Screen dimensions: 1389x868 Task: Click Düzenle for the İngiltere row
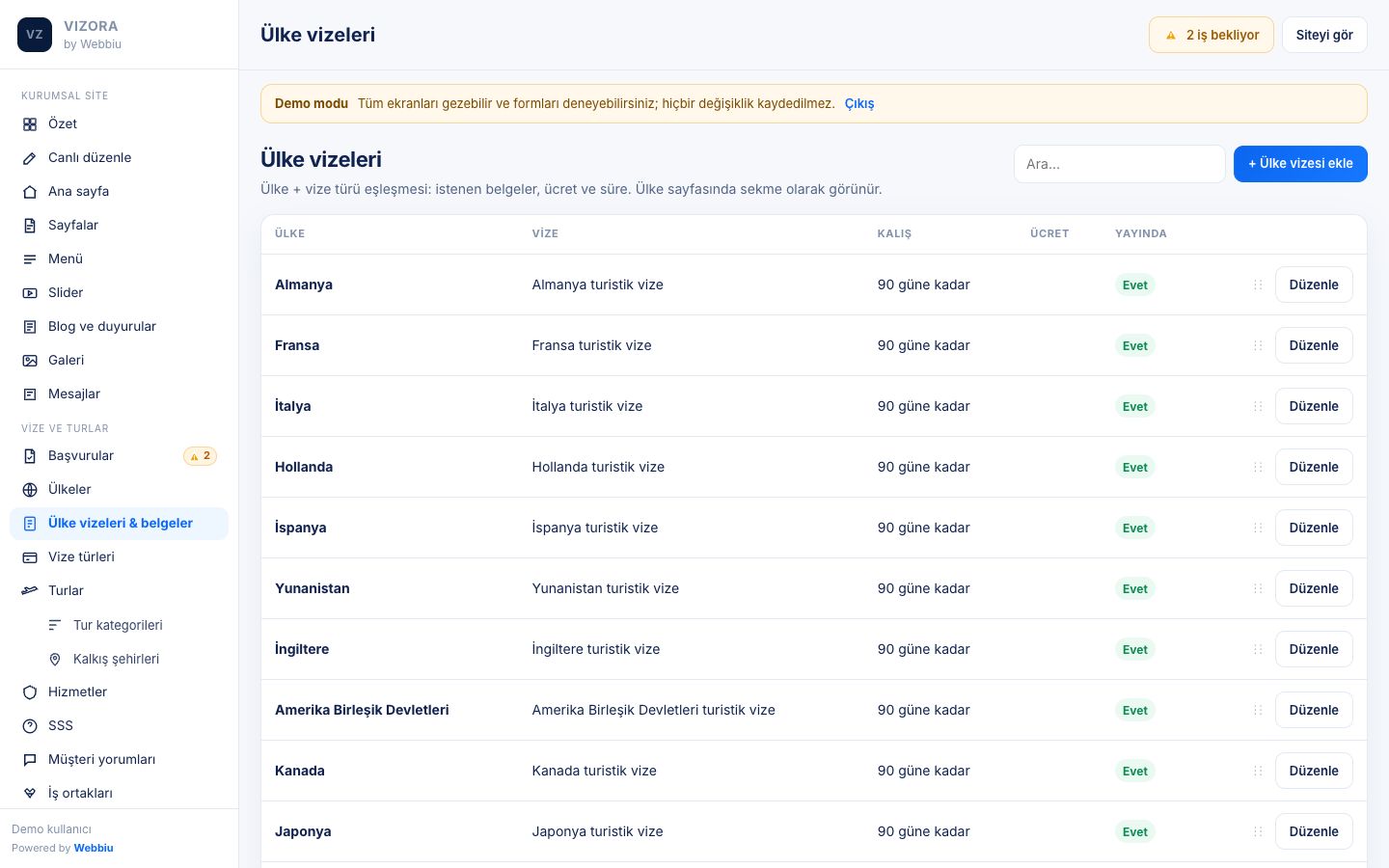click(x=1314, y=649)
